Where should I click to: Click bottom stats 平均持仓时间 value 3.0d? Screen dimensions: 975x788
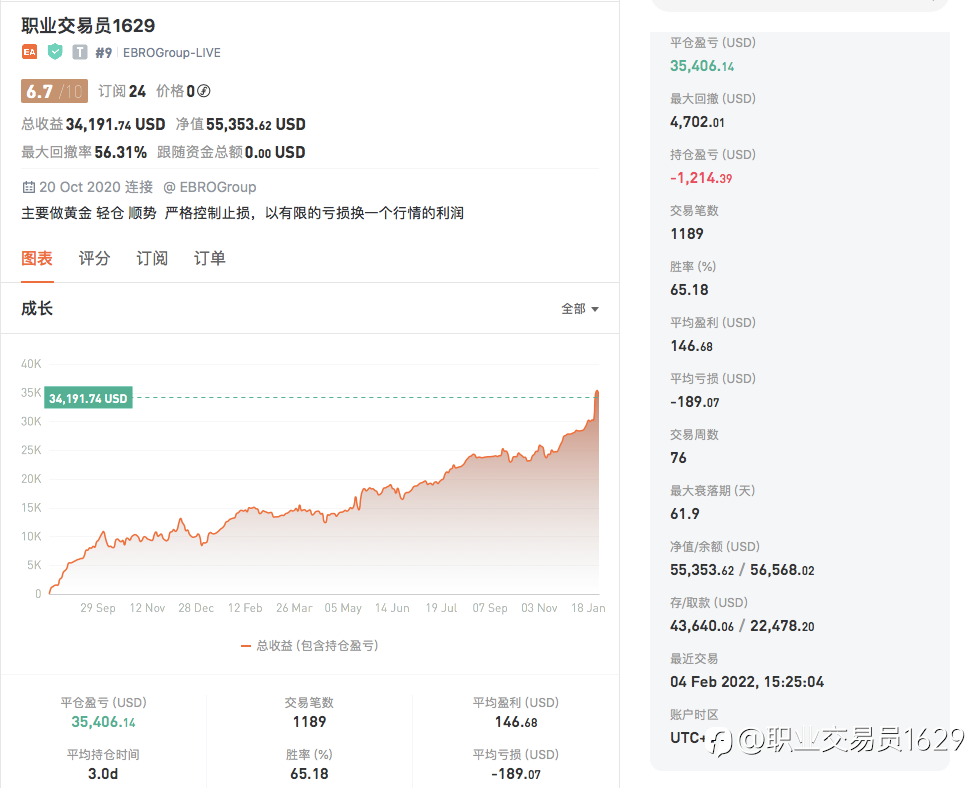point(103,774)
